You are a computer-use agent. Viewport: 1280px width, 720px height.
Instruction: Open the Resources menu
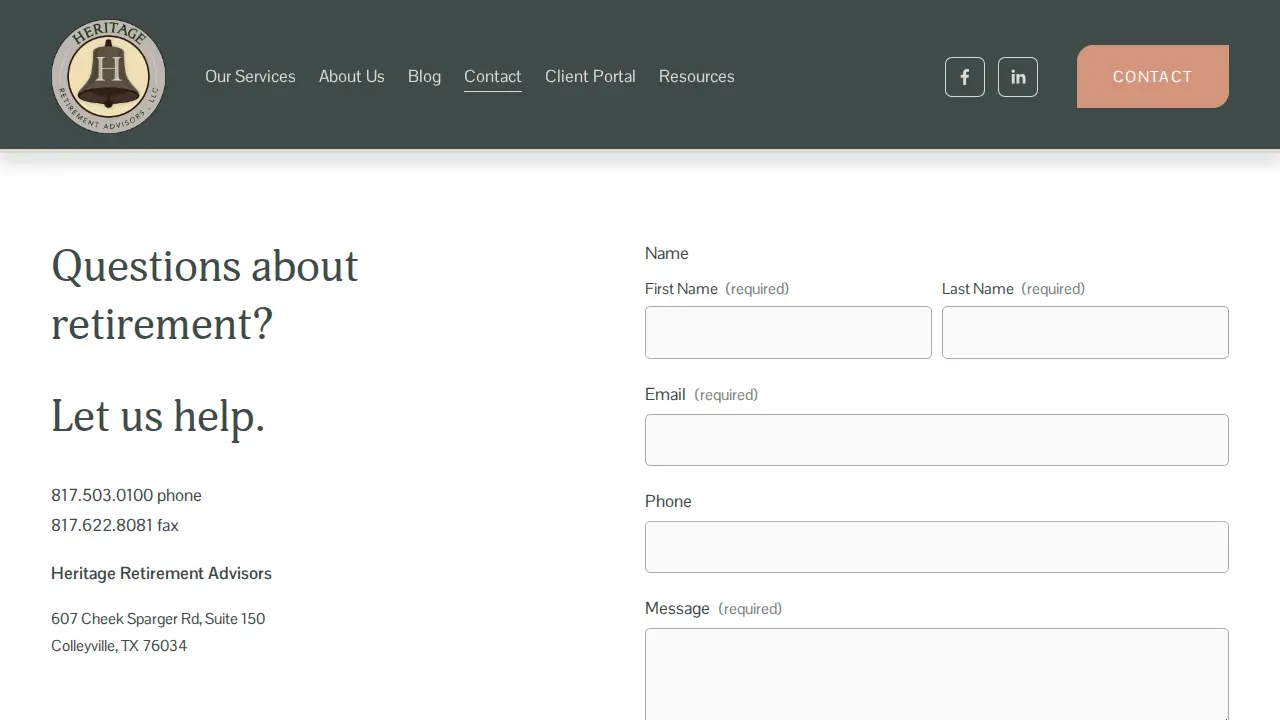pyautogui.click(x=697, y=76)
